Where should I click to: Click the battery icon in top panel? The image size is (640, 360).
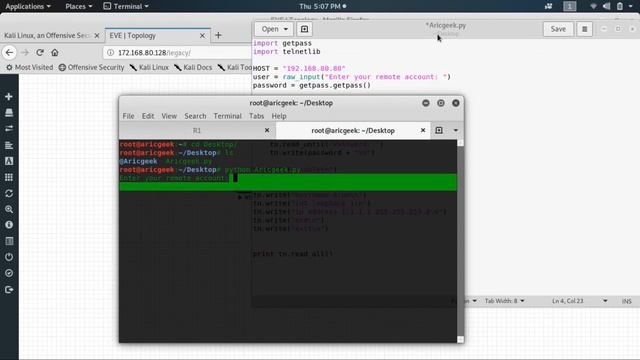pyautogui.click(x=620, y=6)
